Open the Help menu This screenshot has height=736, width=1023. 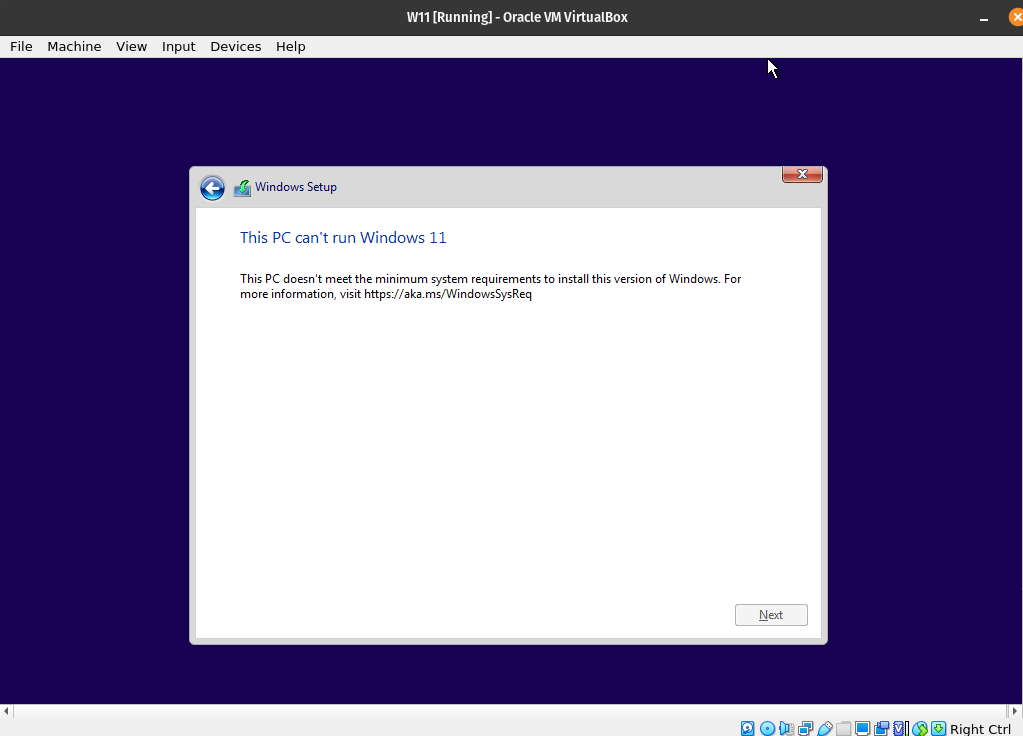pyautogui.click(x=290, y=46)
